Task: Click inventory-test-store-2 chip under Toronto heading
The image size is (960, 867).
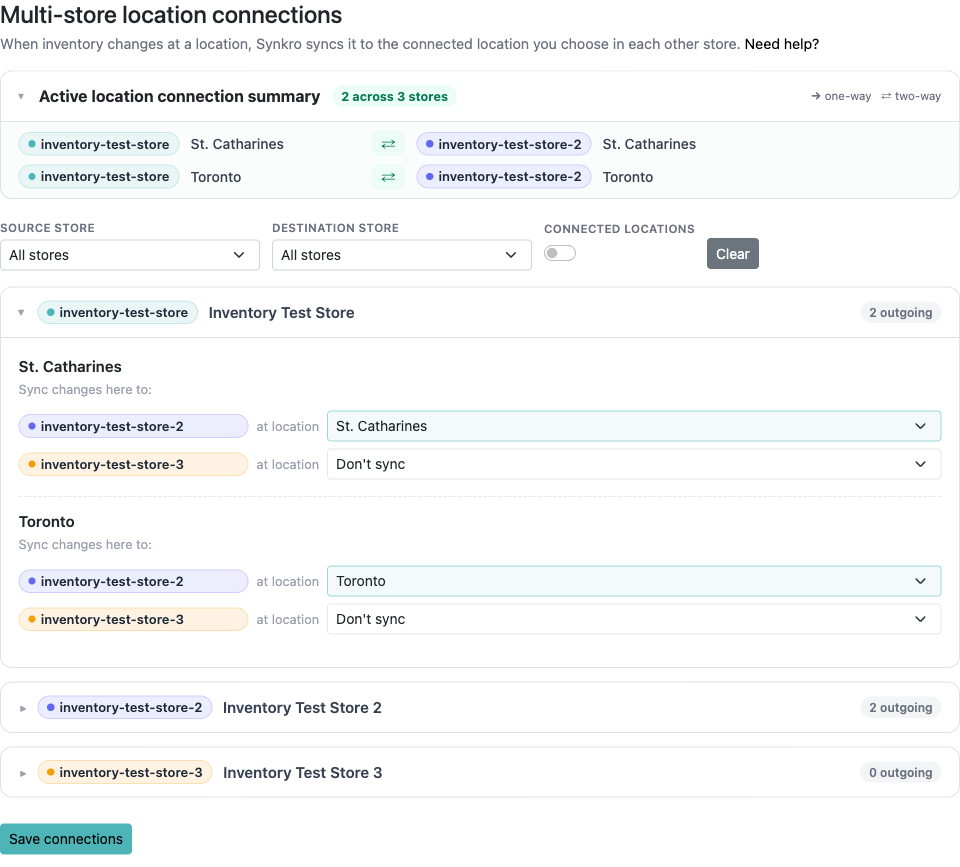Action: pos(133,581)
